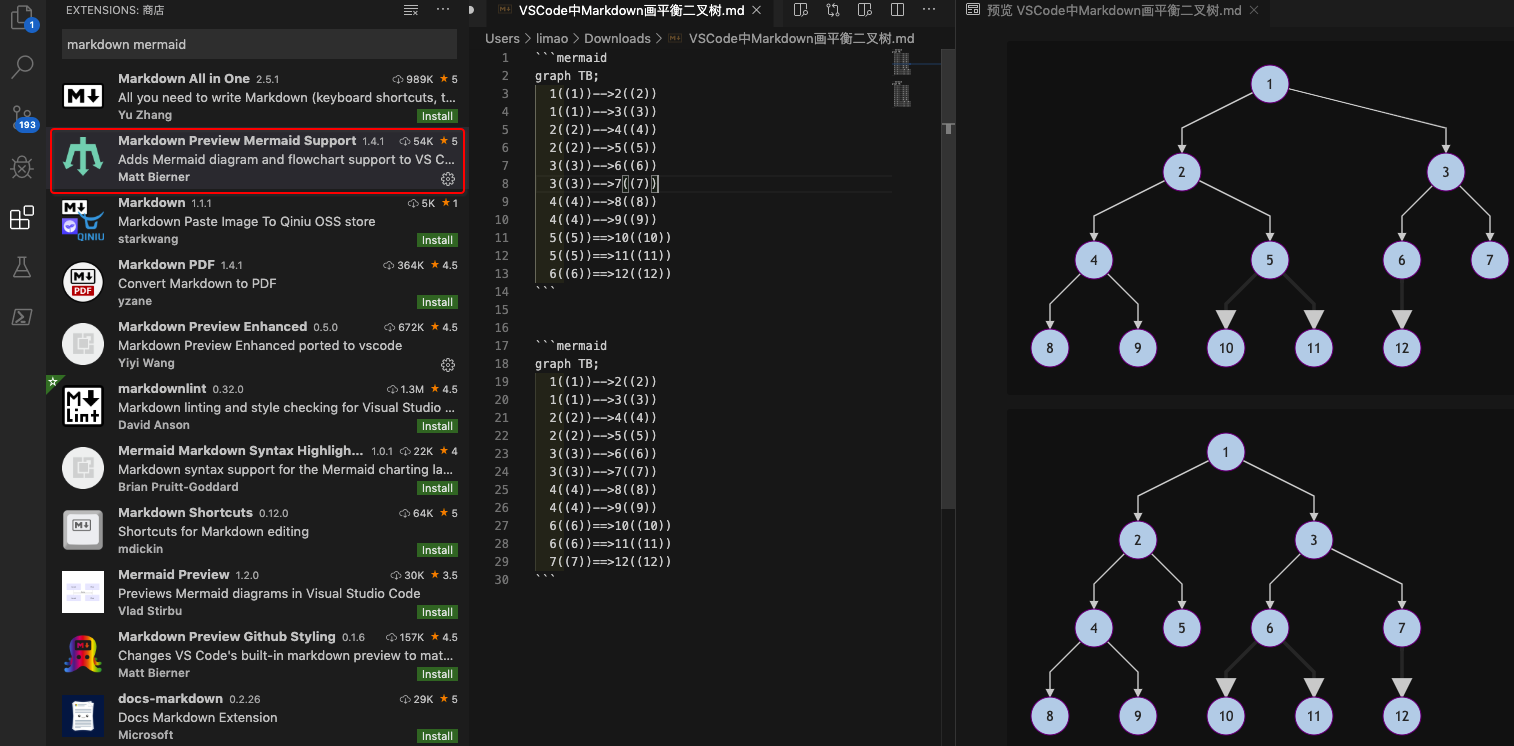
Task: Install Markdown Preview Github Styling
Action: 437,674
